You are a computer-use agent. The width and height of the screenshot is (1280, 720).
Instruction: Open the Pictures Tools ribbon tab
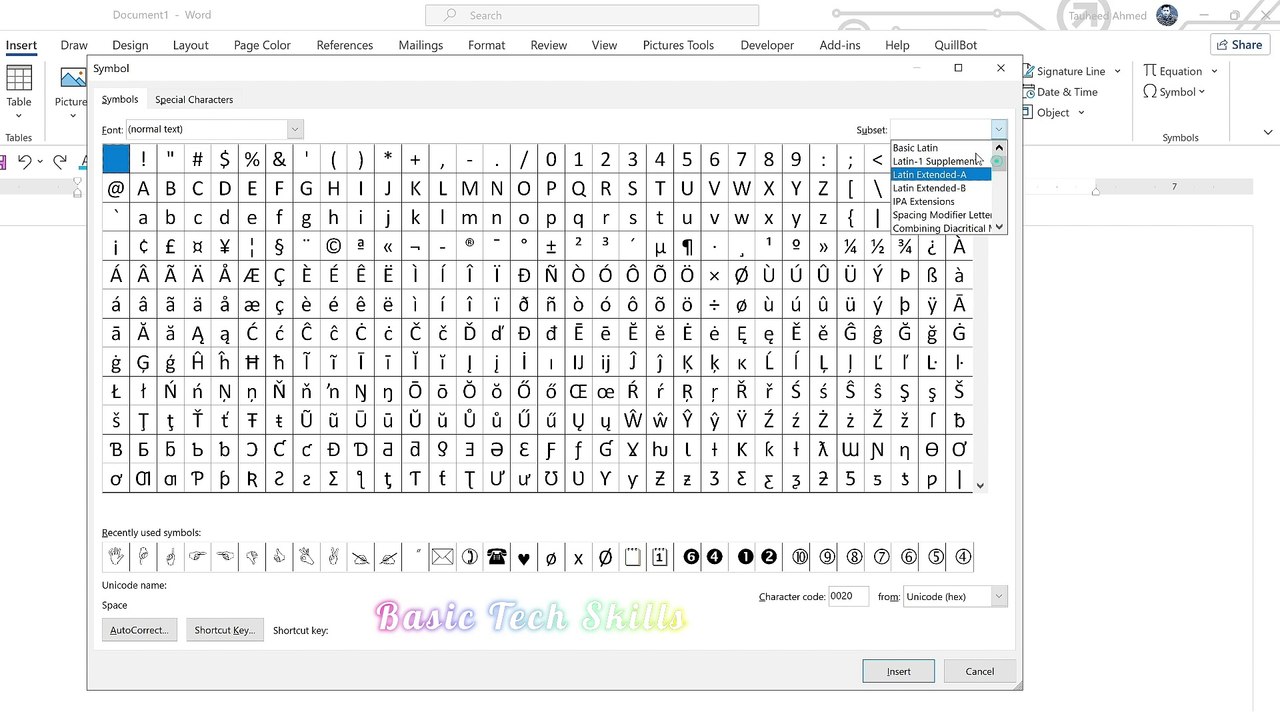pos(678,45)
